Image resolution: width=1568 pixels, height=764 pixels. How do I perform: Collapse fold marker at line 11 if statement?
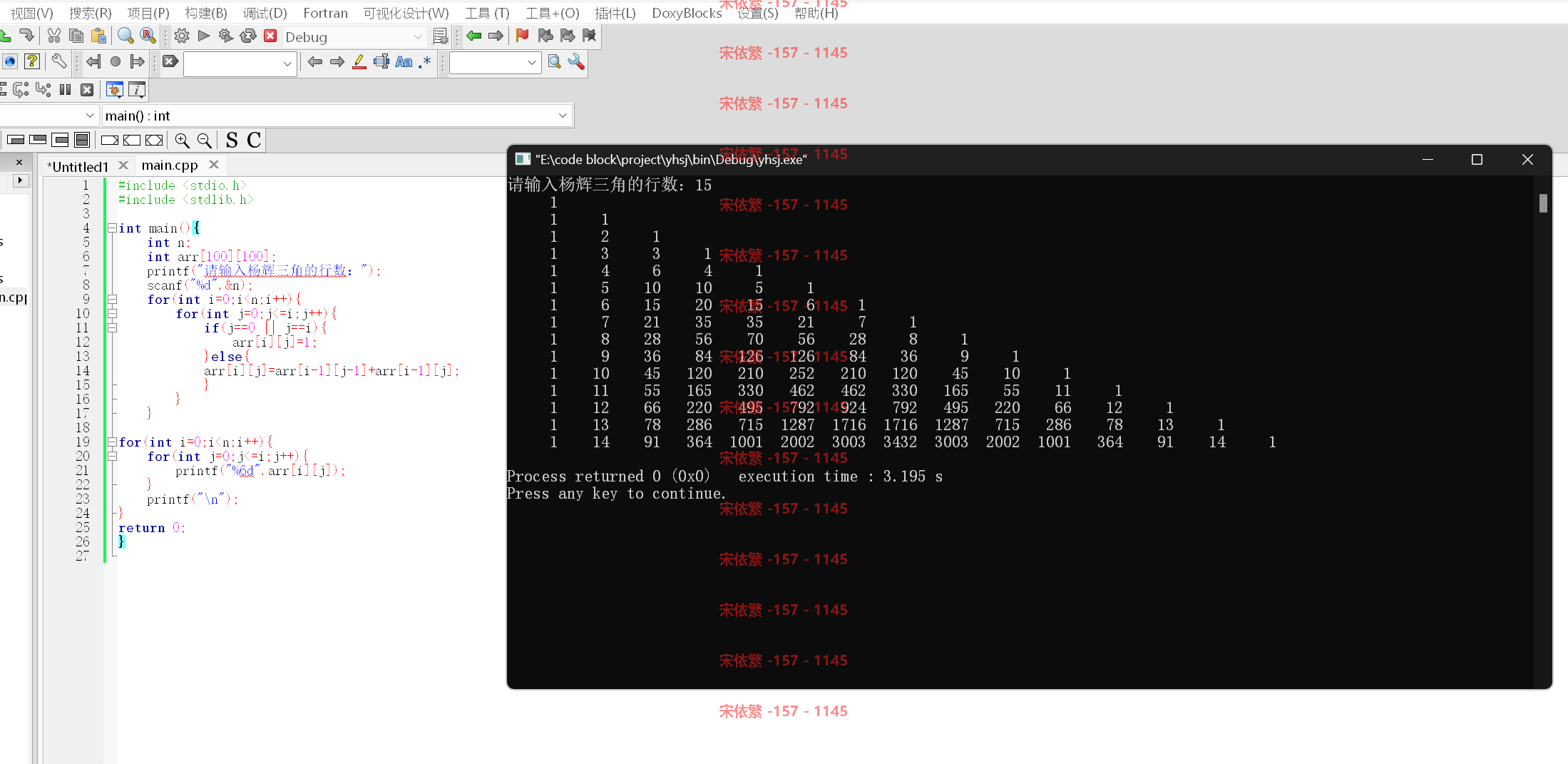pyautogui.click(x=112, y=328)
